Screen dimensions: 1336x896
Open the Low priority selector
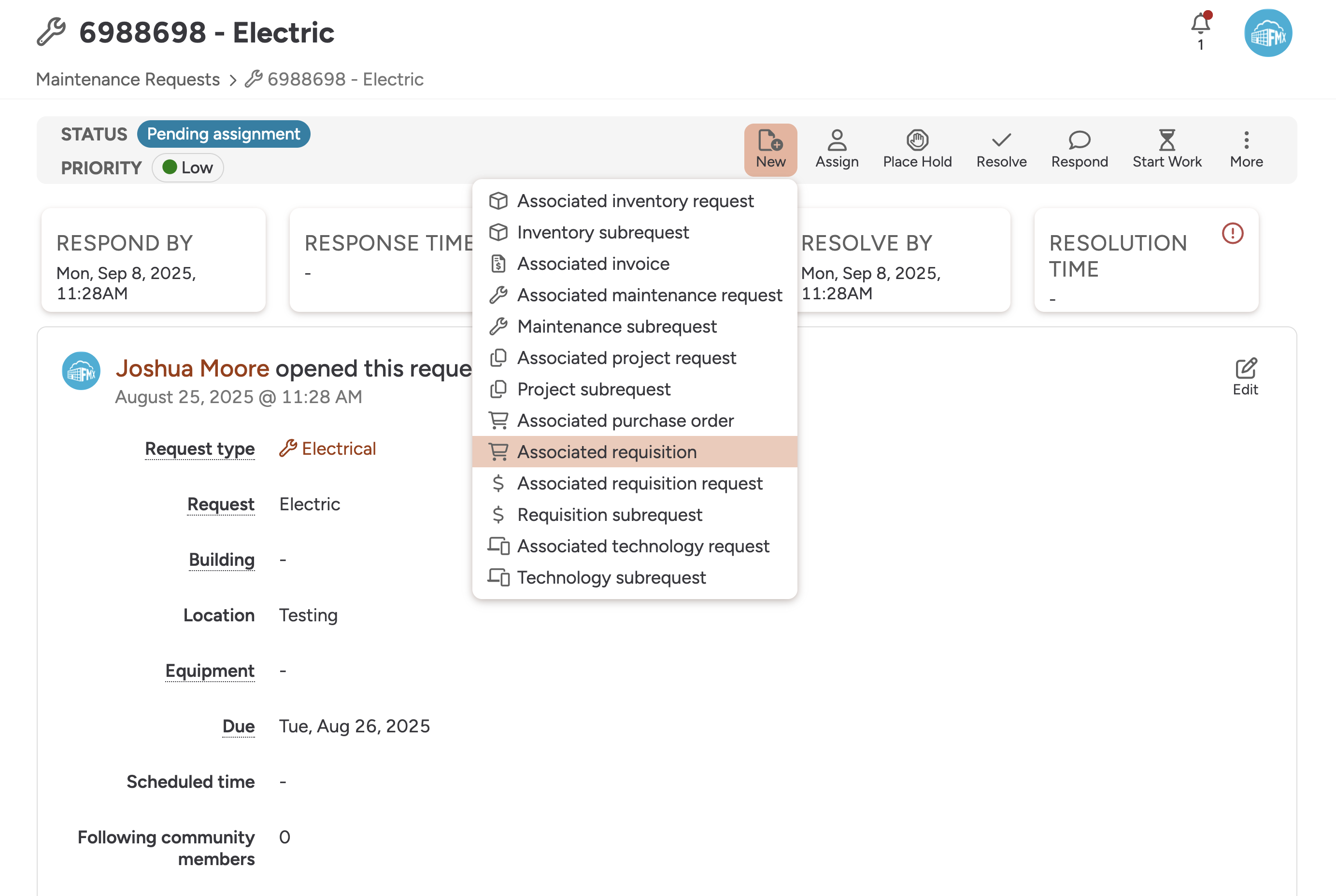click(x=187, y=168)
